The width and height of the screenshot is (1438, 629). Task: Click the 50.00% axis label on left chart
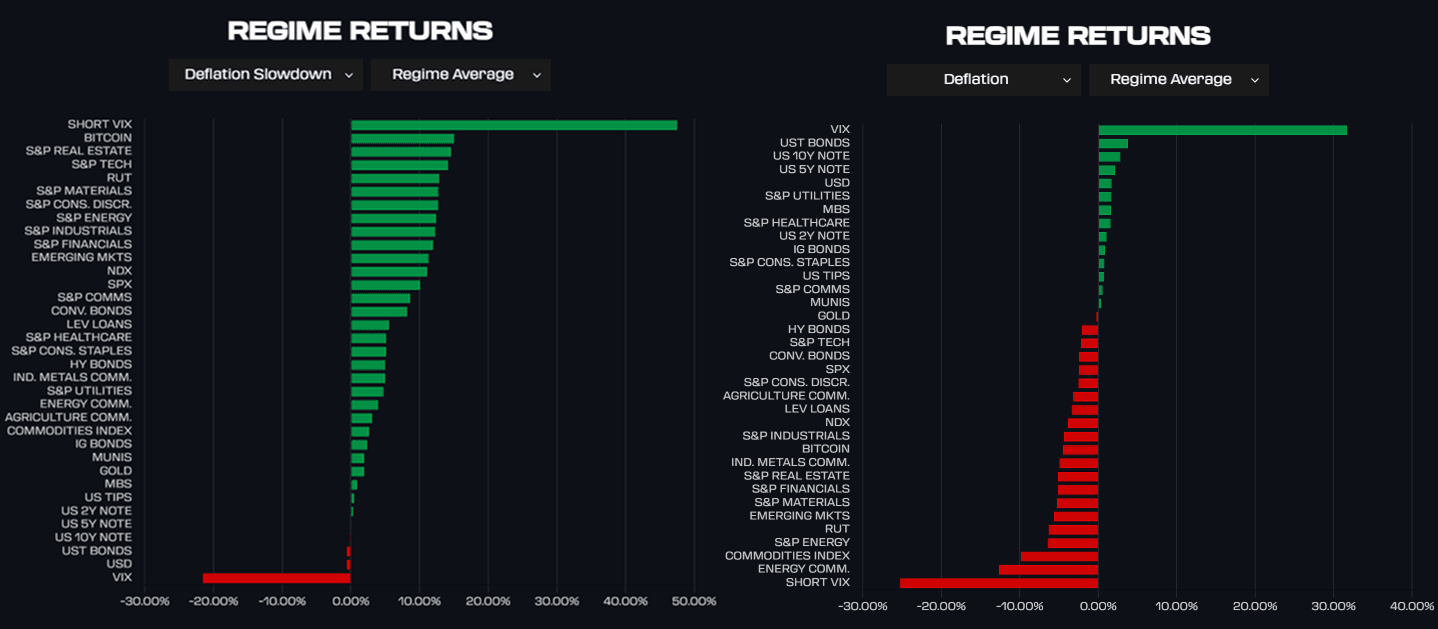coord(694,602)
